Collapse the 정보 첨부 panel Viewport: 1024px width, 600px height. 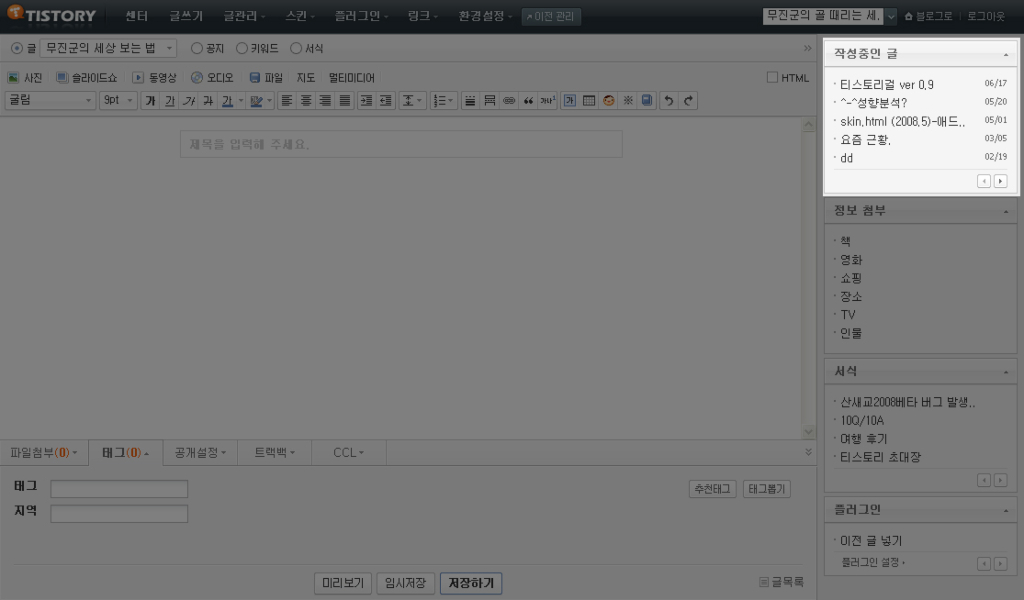(1006, 212)
